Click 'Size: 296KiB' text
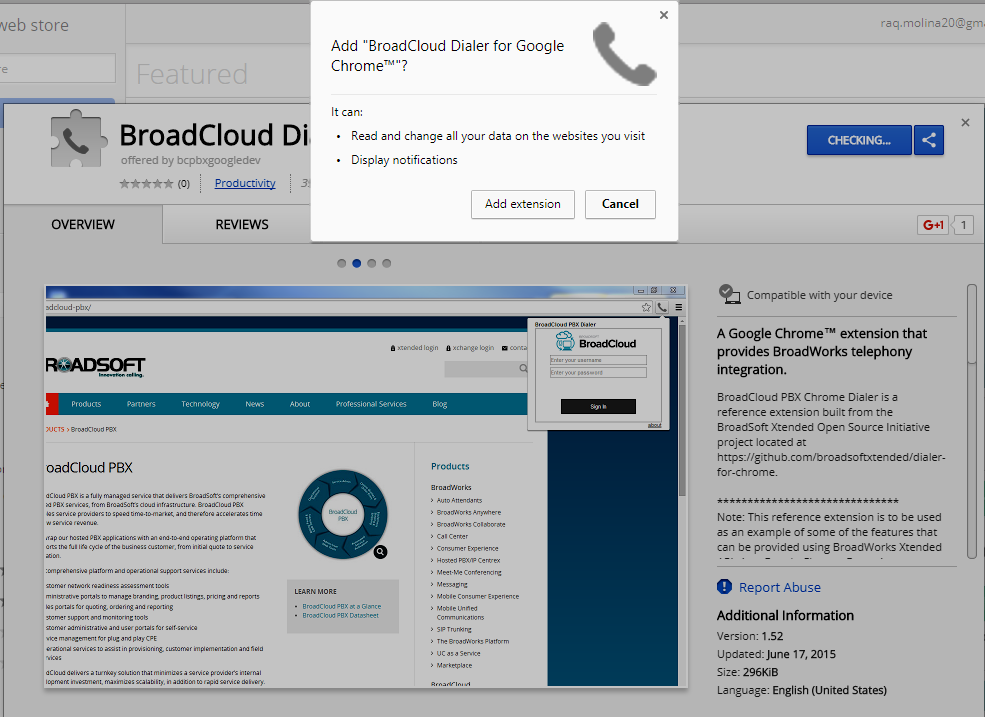This screenshot has width=985, height=717. 748,672
